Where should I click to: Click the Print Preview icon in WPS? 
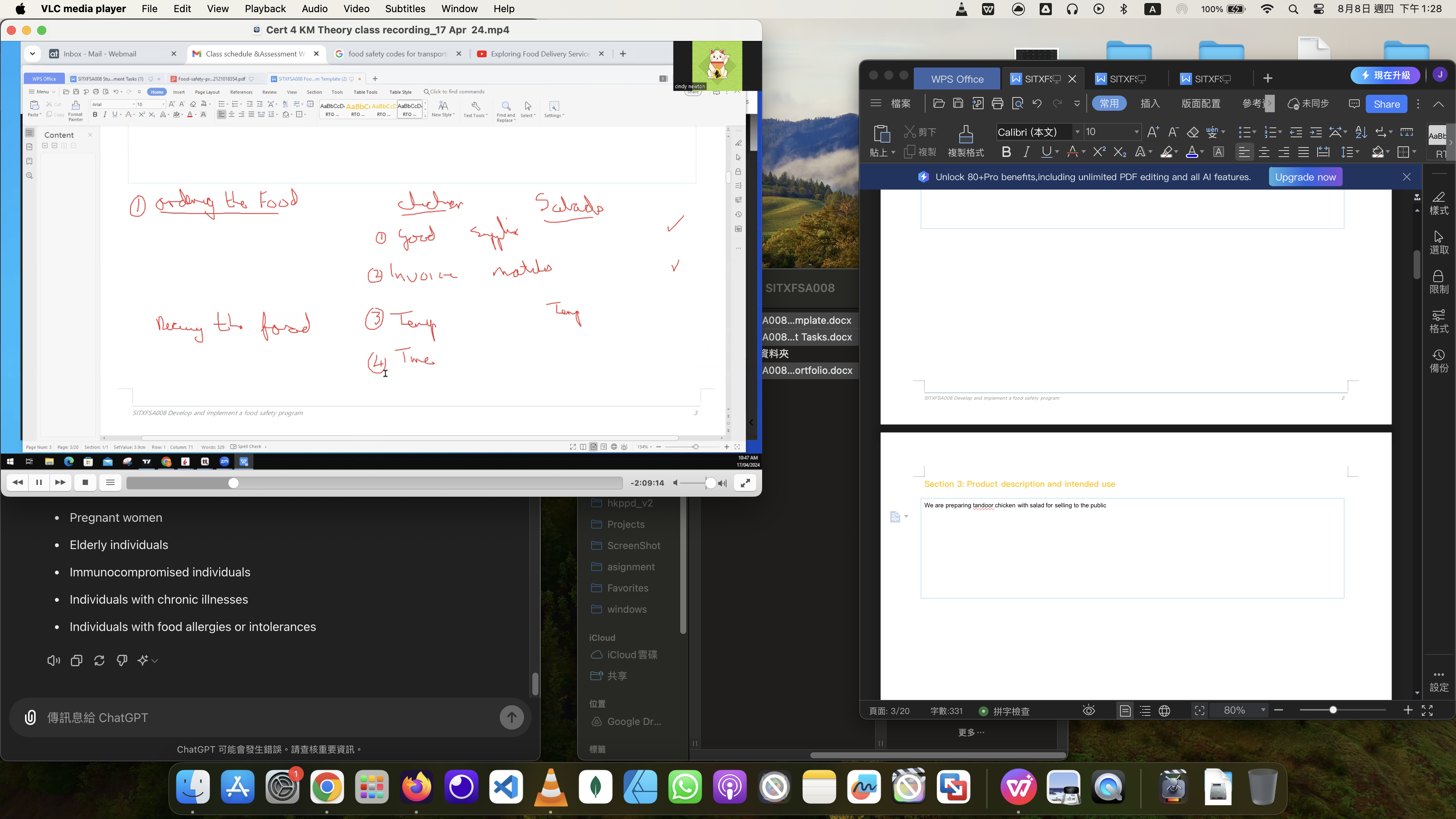(1017, 104)
